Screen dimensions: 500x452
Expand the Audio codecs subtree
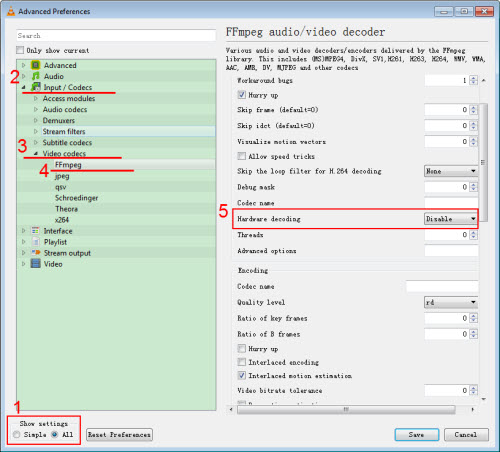[36, 109]
